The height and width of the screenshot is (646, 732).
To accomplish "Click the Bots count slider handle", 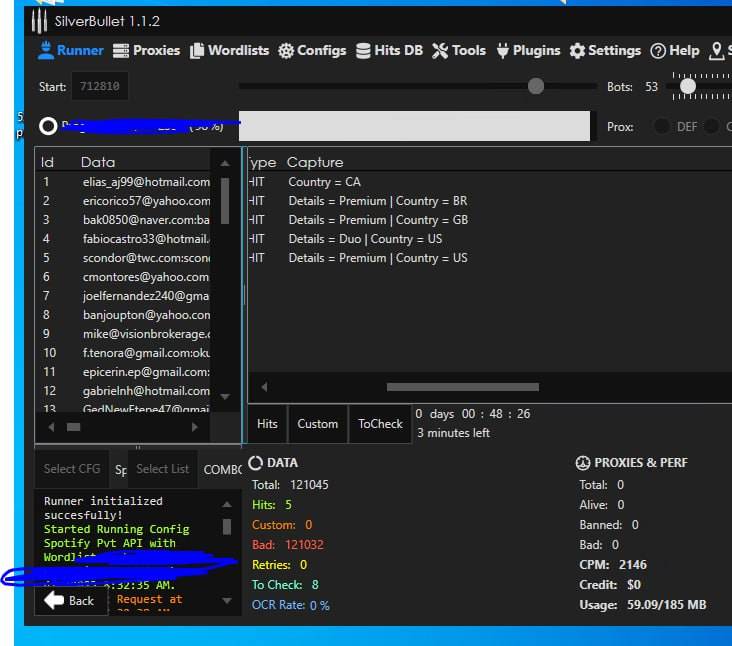I will point(687,87).
